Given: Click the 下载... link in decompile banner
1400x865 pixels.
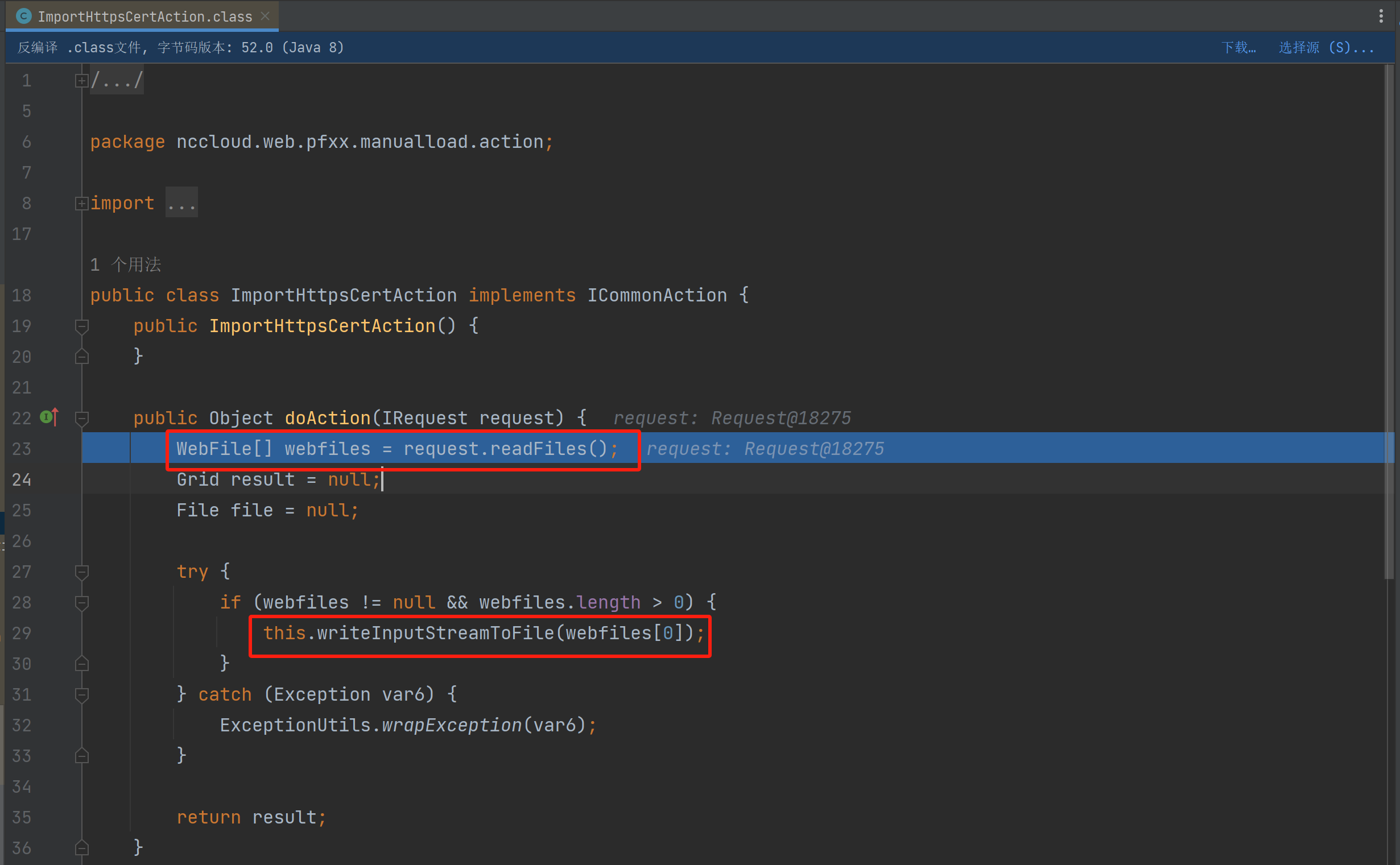Looking at the screenshot, I should [x=1238, y=47].
